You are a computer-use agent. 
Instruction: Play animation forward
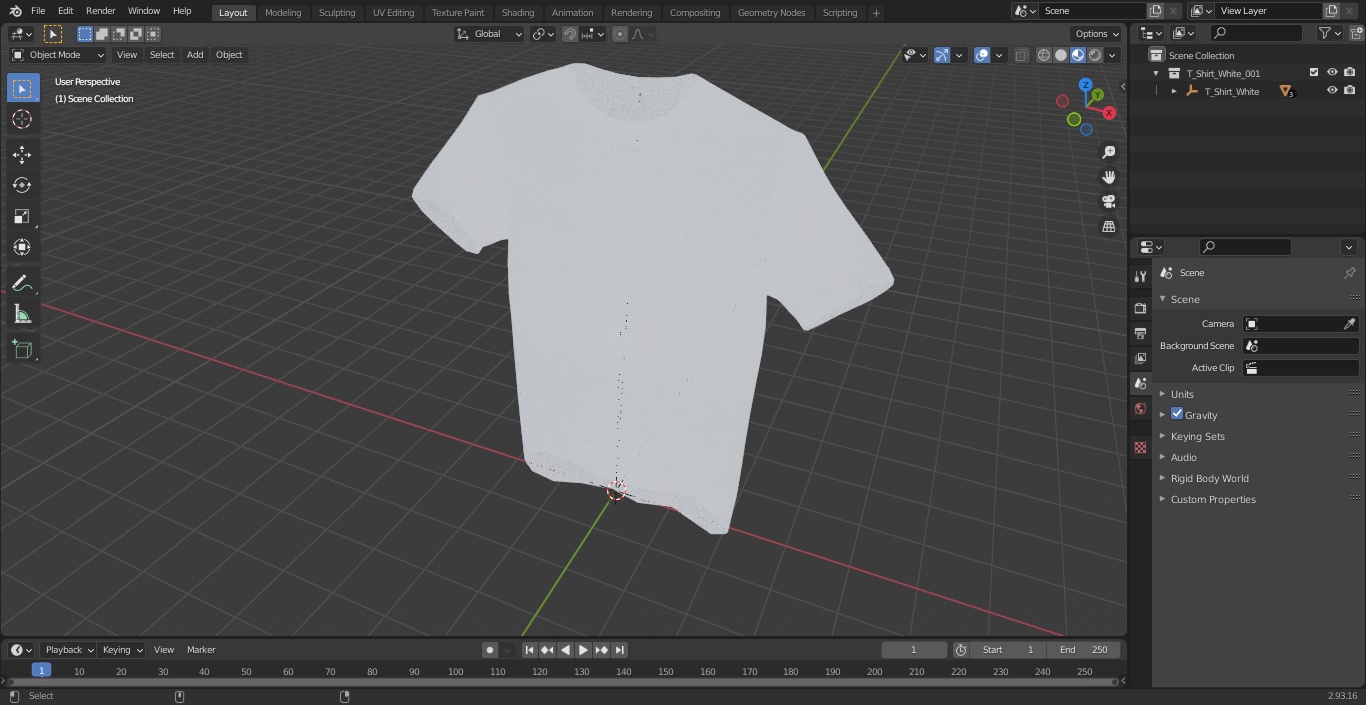[583, 650]
